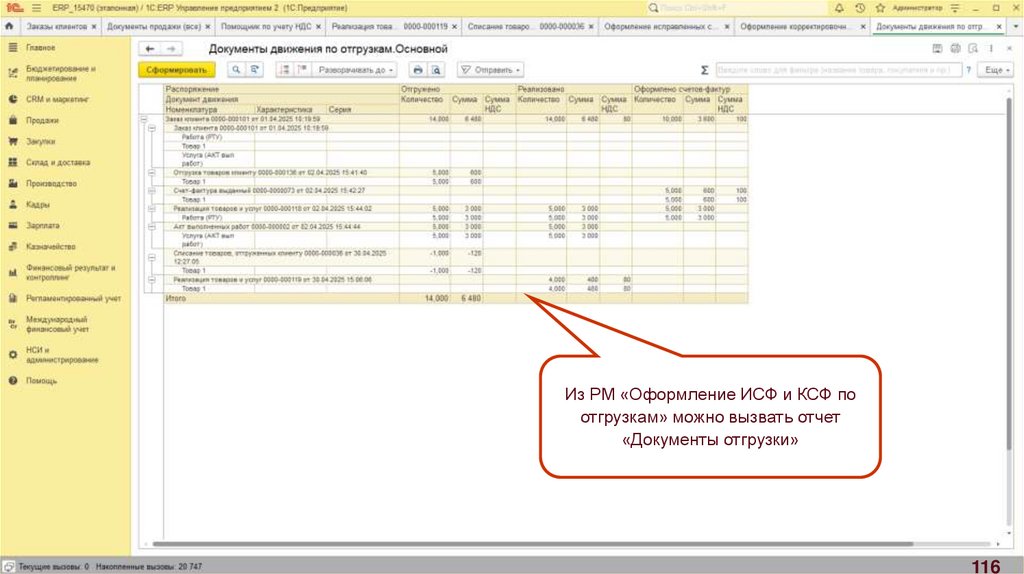Screen dimensions: 1024x574
Task: Click the find magnifier icon in report toolbar
Action: (x=236, y=70)
